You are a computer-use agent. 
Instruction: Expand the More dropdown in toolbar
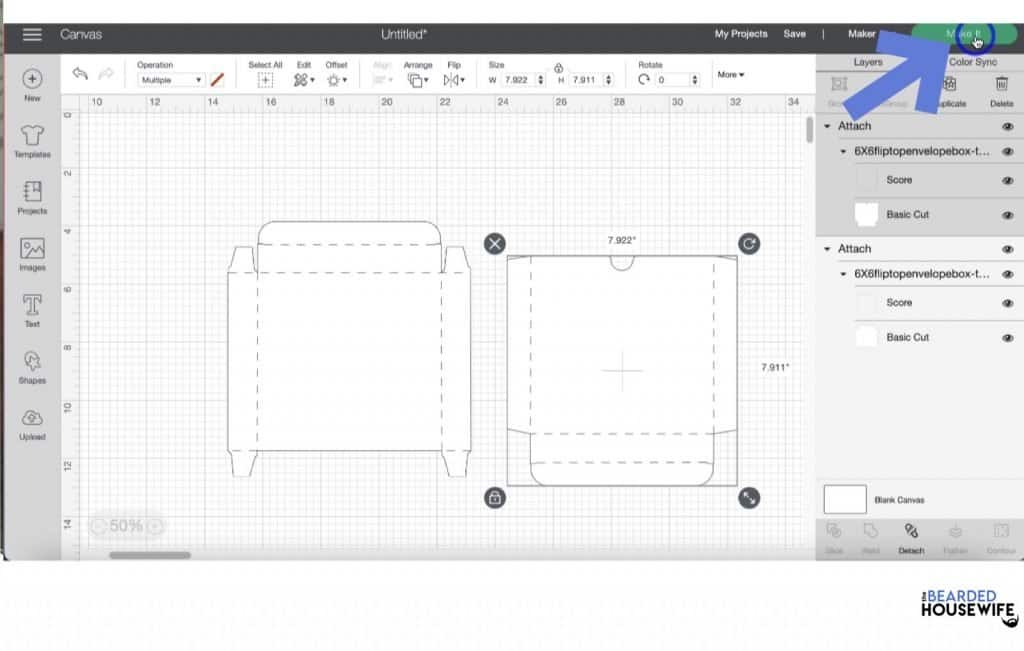coord(730,74)
